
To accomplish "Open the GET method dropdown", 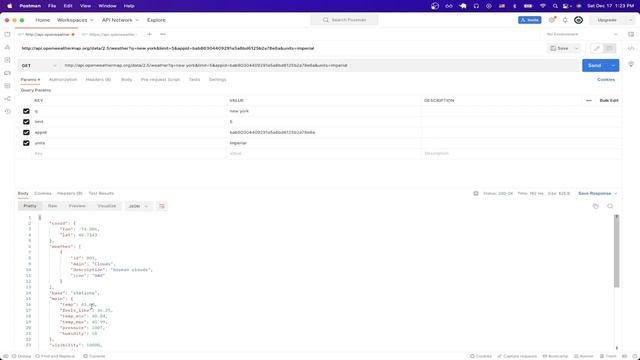I will (39, 65).
